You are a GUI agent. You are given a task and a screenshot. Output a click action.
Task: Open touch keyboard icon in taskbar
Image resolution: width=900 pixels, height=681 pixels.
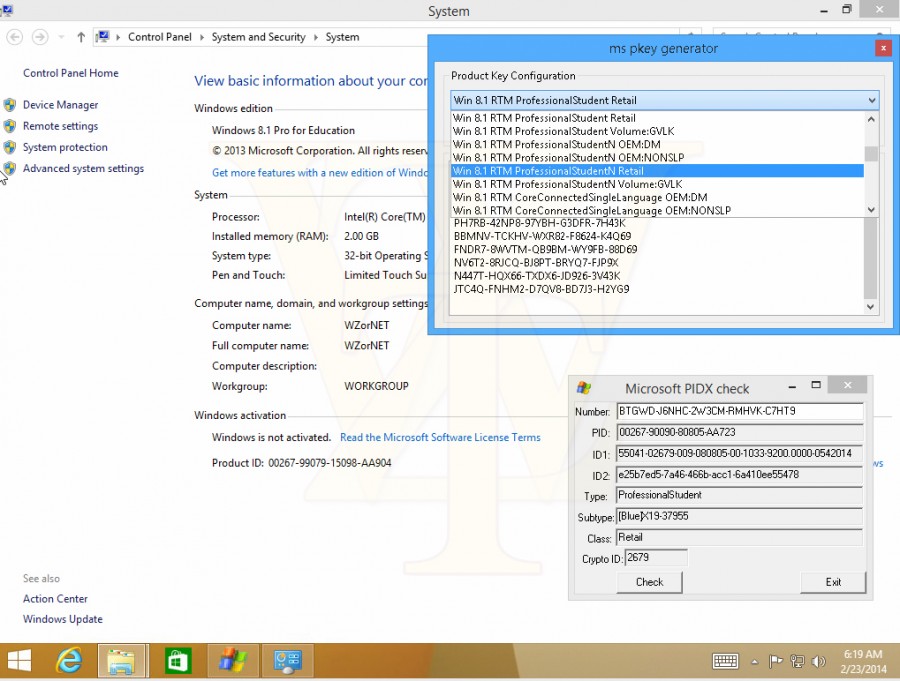coord(725,661)
